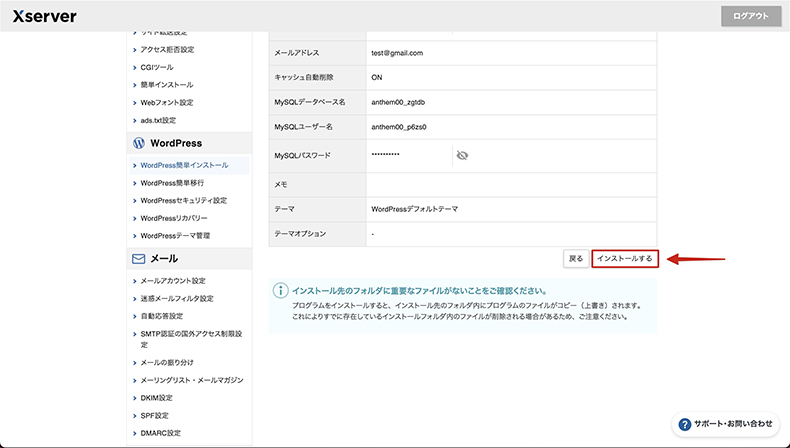Screen dimensions: 790x448
Task: Open Webフォント設定 in the sidebar
Action: point(167,102)
